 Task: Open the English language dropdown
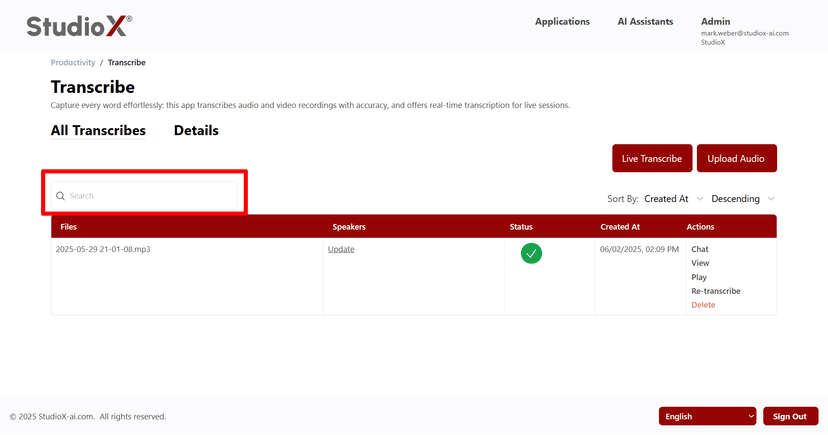coord(707,417)
